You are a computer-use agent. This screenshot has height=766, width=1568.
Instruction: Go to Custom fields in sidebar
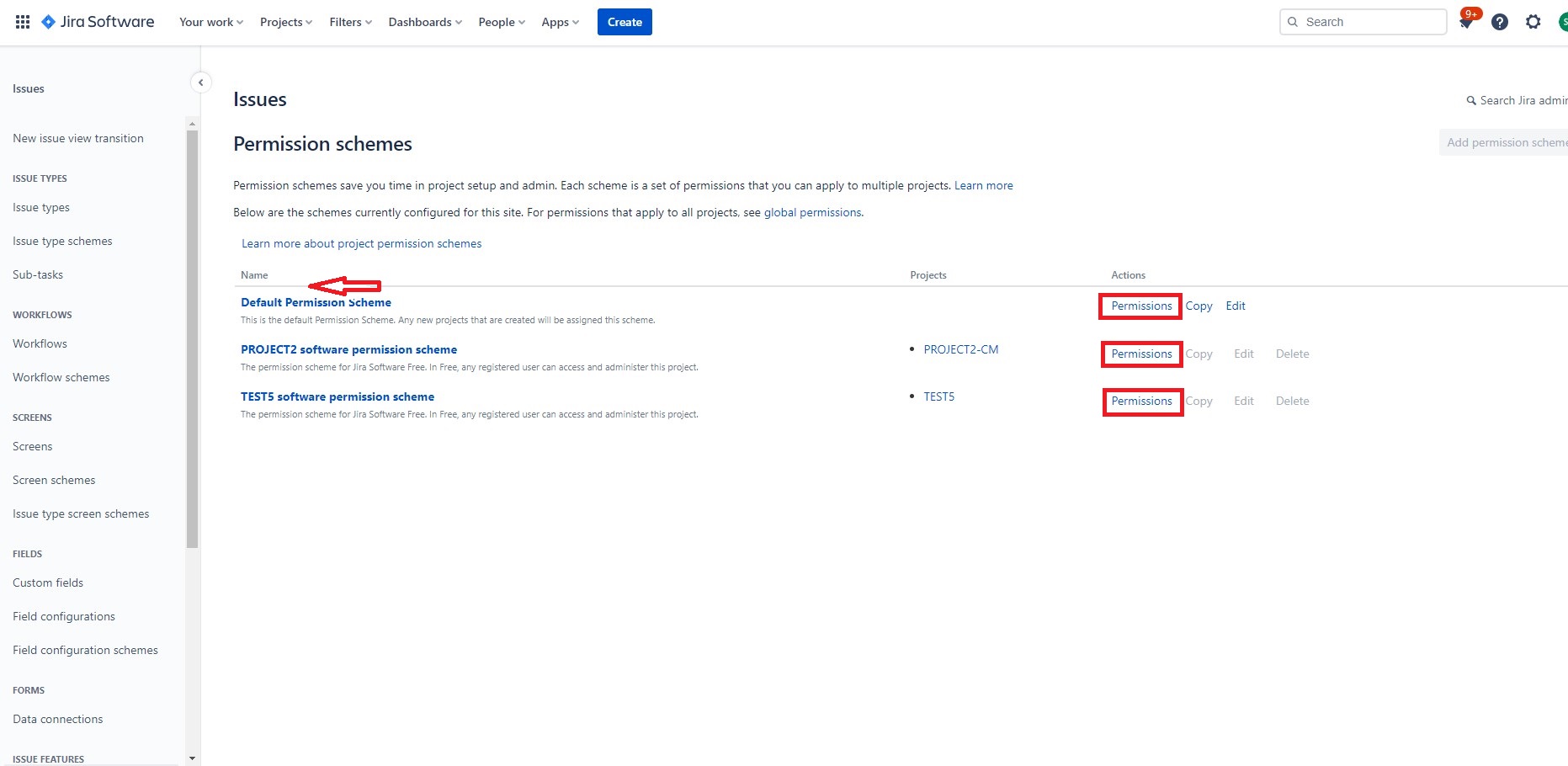48,582
